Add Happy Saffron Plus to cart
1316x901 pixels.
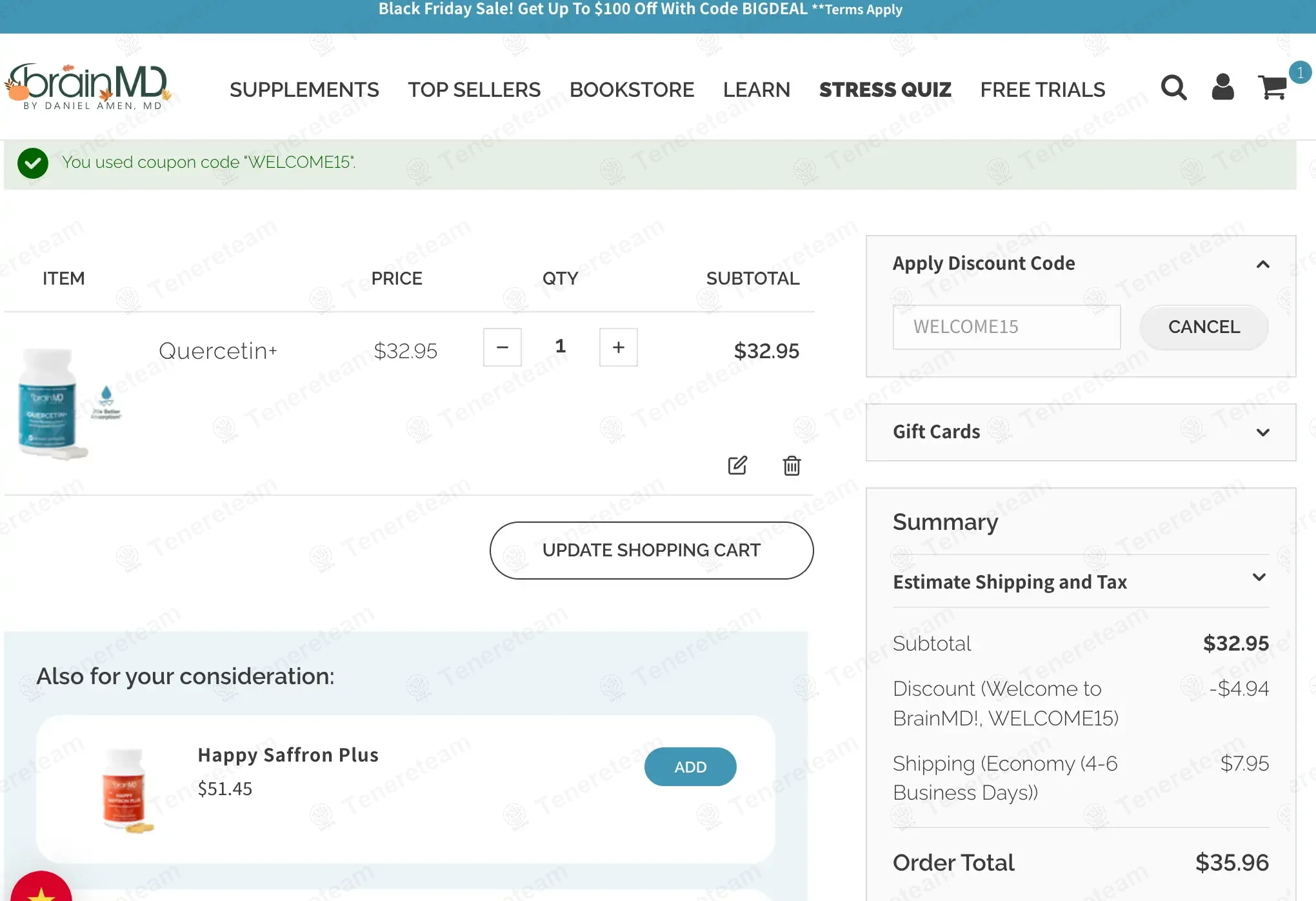click(x=690, y=767)
